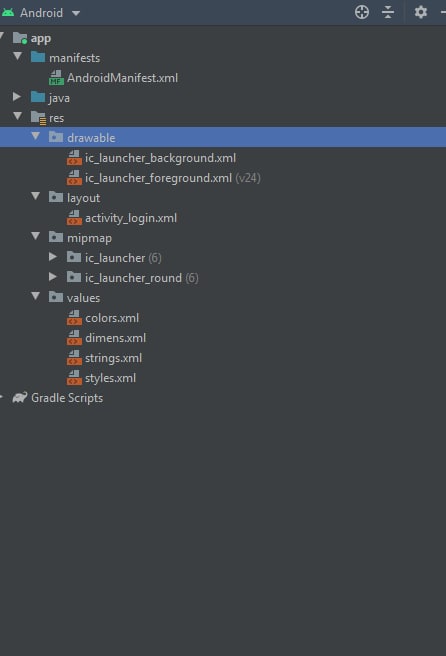The width and height of the screenshot is (446, 656).
Task: Click the dimens.xml file icon
Action: (x=74, y=338)
